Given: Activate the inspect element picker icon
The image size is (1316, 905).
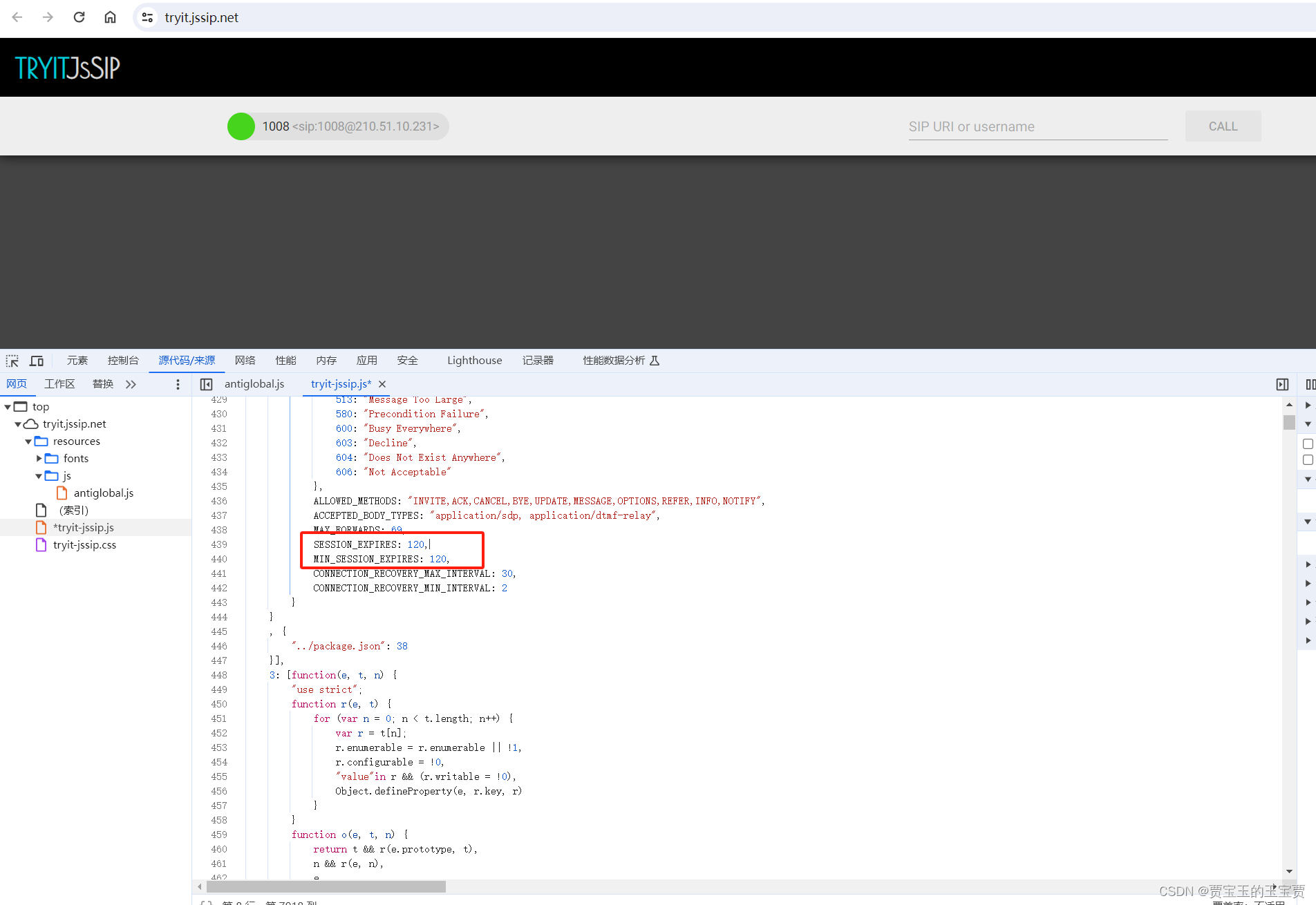Looking at the screenshot, I should pyautogui.click(x=12, y=361).
